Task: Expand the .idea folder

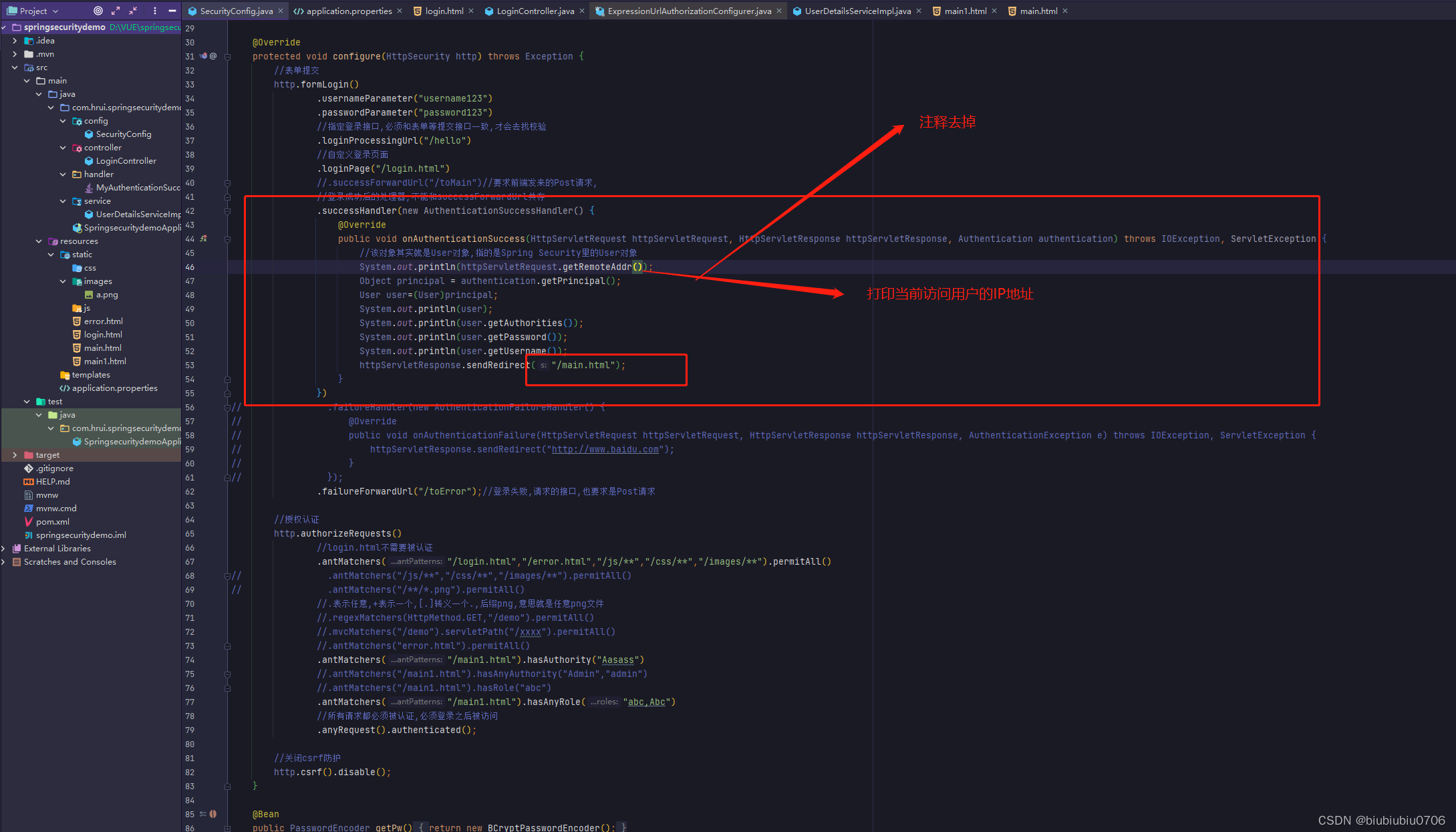Action: click(15, 41)
